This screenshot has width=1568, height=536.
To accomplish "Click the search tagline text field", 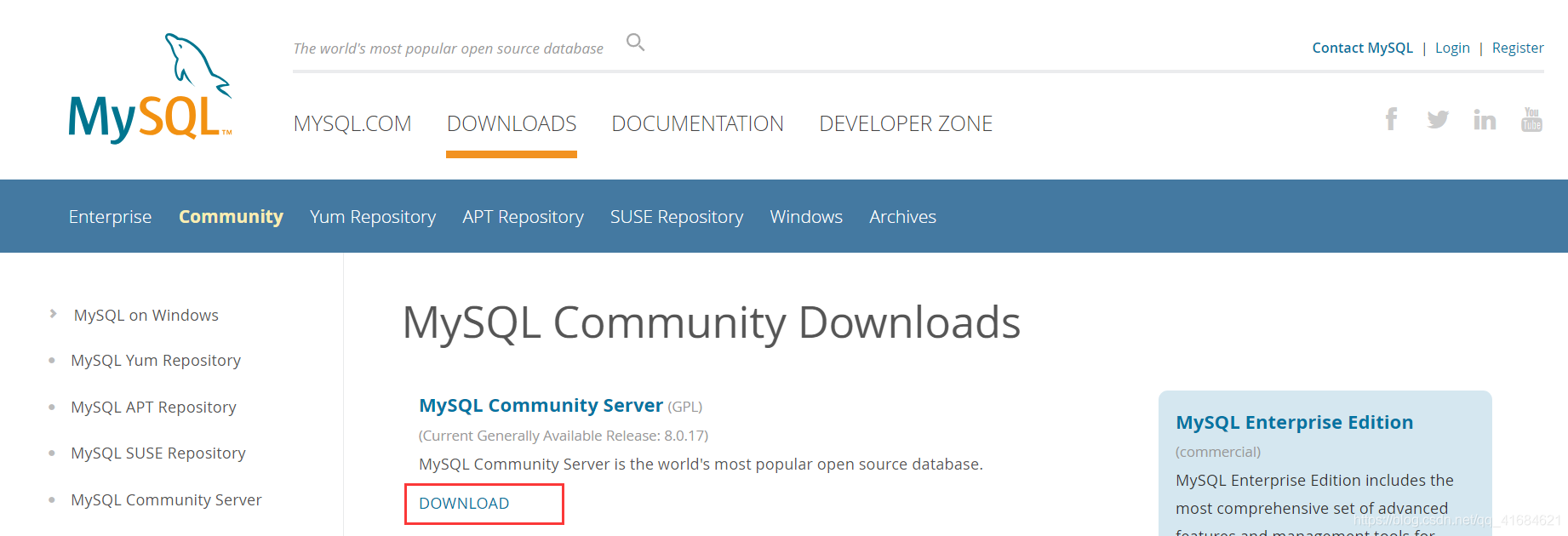I will [x=449, y=48].
